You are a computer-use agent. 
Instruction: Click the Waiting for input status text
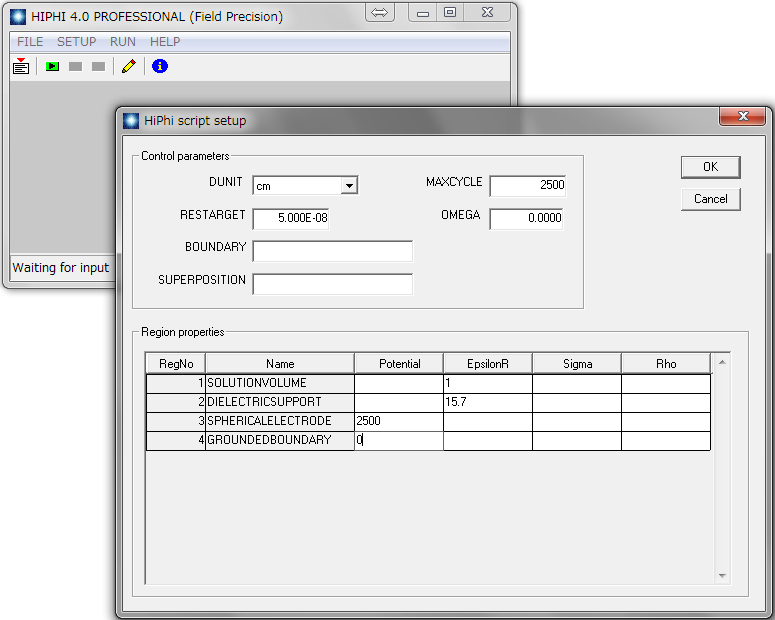(x=60, y=267)
